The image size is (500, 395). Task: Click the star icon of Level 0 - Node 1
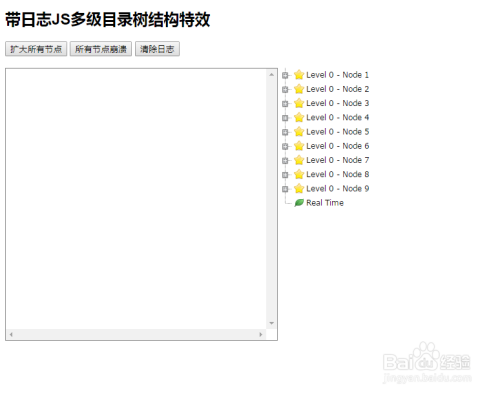[299, 75]
